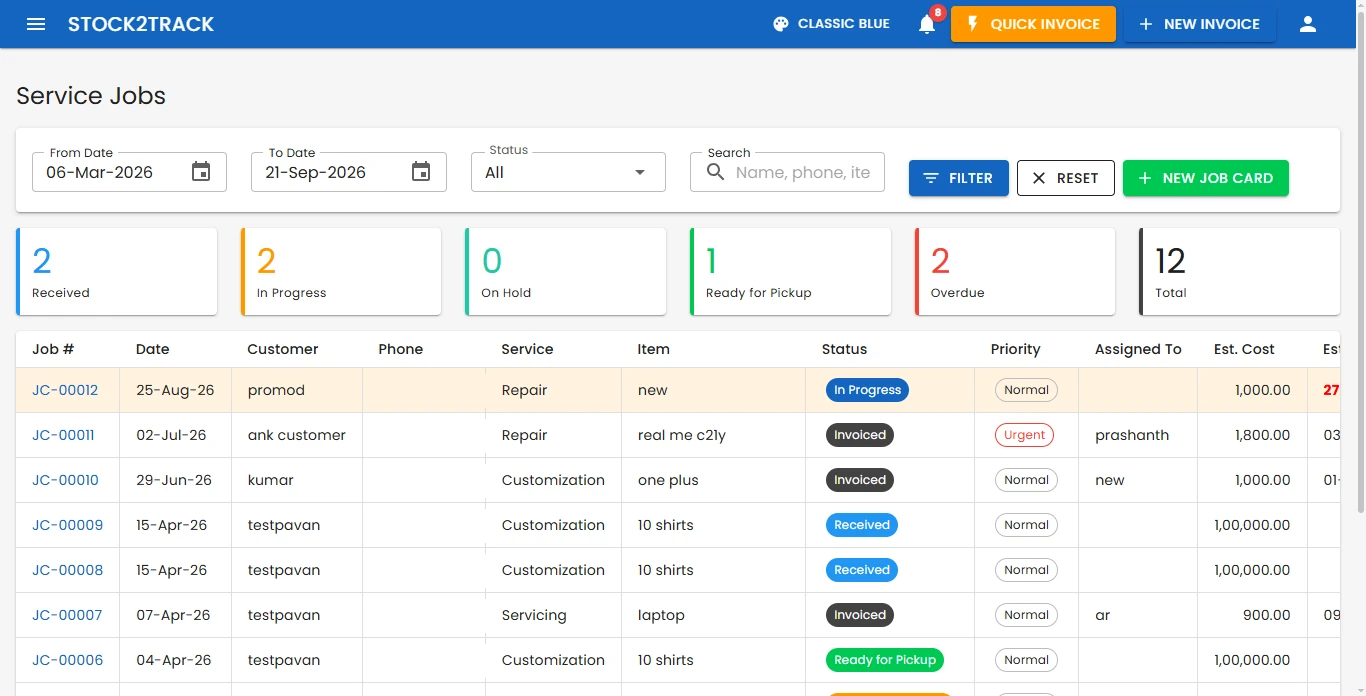Select the On Hold summary card

coord(565,271)
